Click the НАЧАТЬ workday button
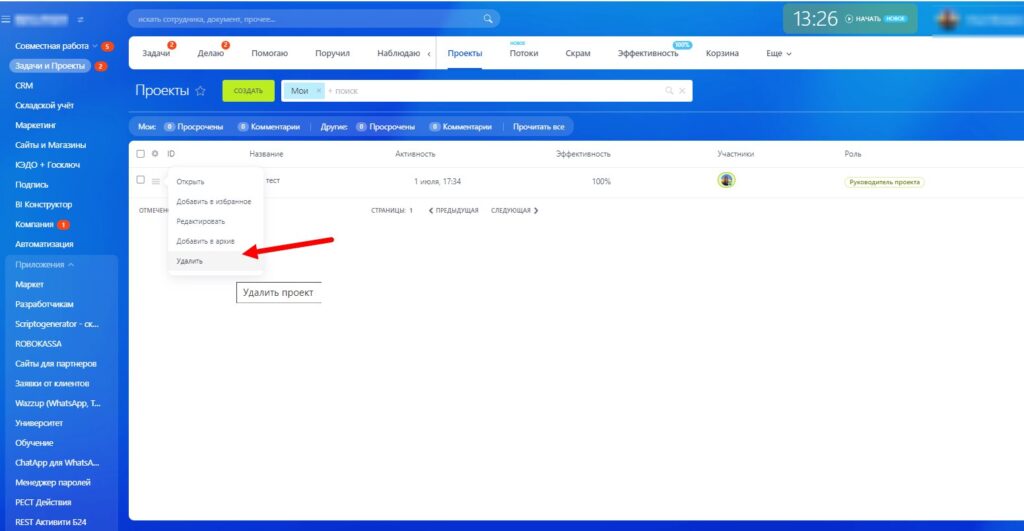The height and width of the screenshot is (531, 1024). click(x=863, y=19)
